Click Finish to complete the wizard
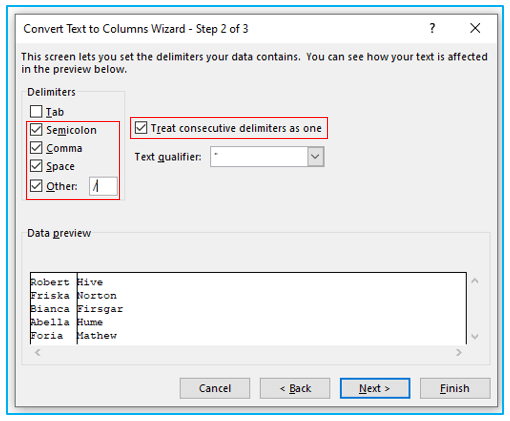510x421 pixels. [x=455, y=388]
